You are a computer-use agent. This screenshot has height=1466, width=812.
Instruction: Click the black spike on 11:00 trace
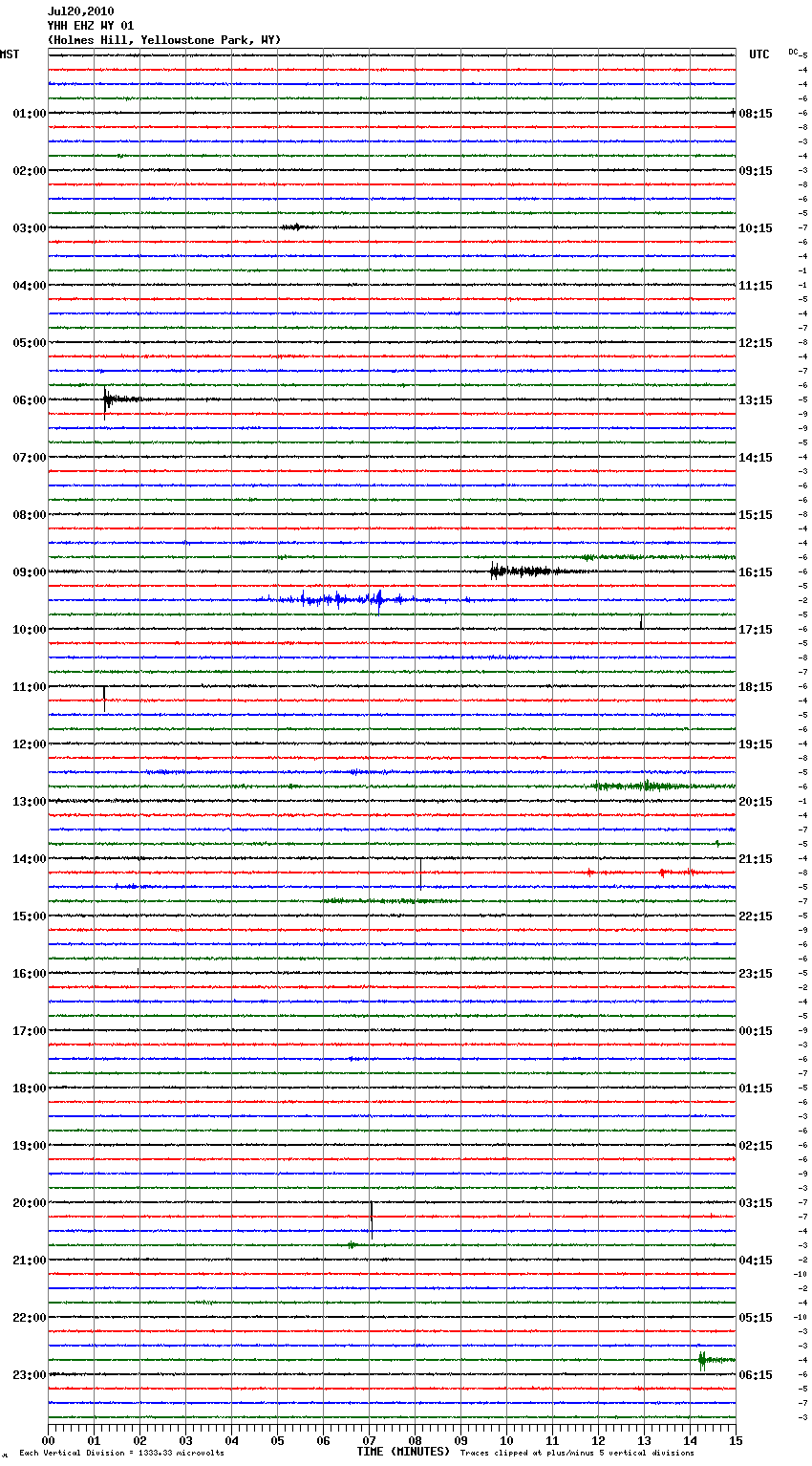[x=104, y=698]
